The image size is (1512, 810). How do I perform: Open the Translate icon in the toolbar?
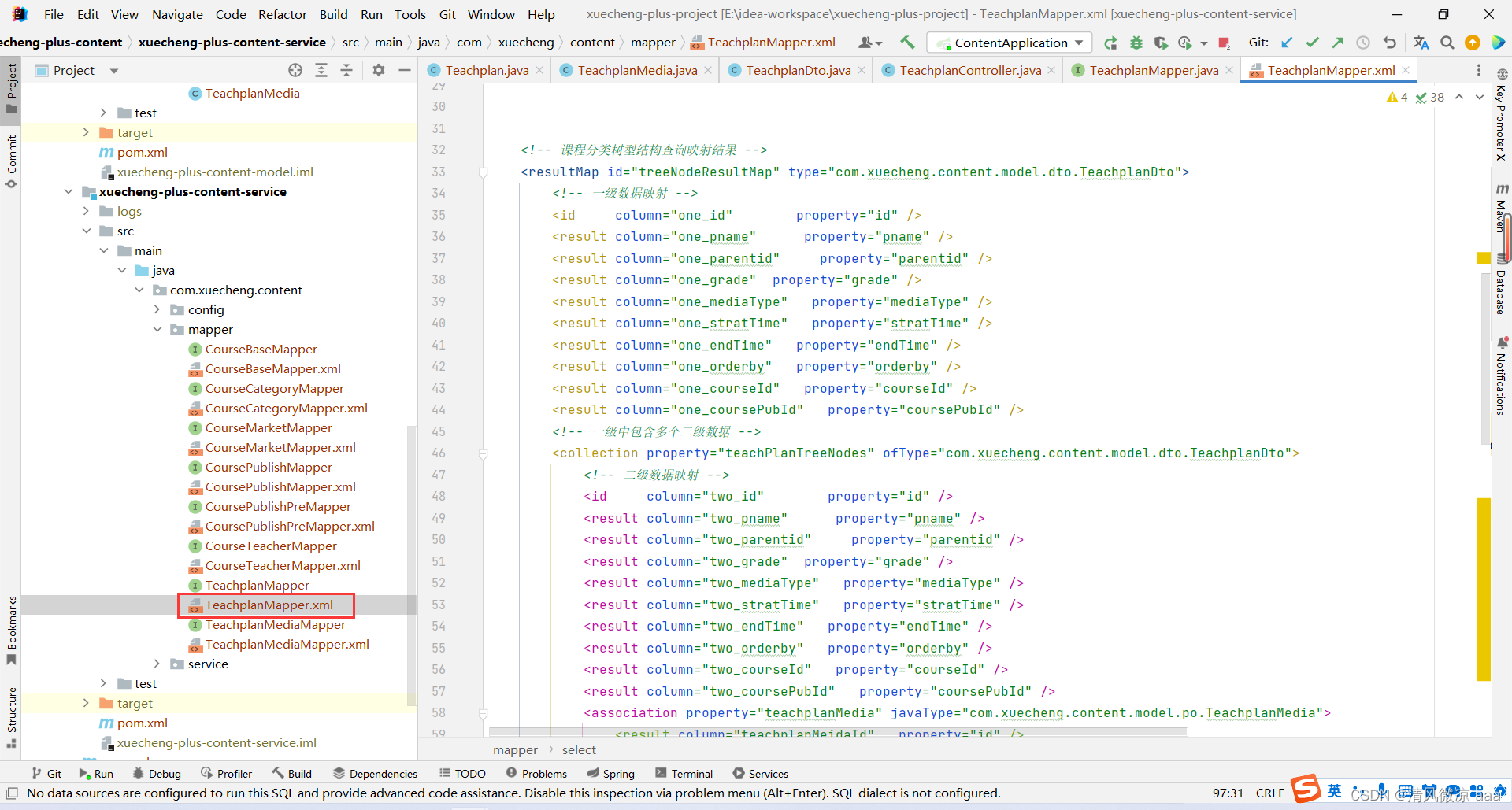point(1421,43)
